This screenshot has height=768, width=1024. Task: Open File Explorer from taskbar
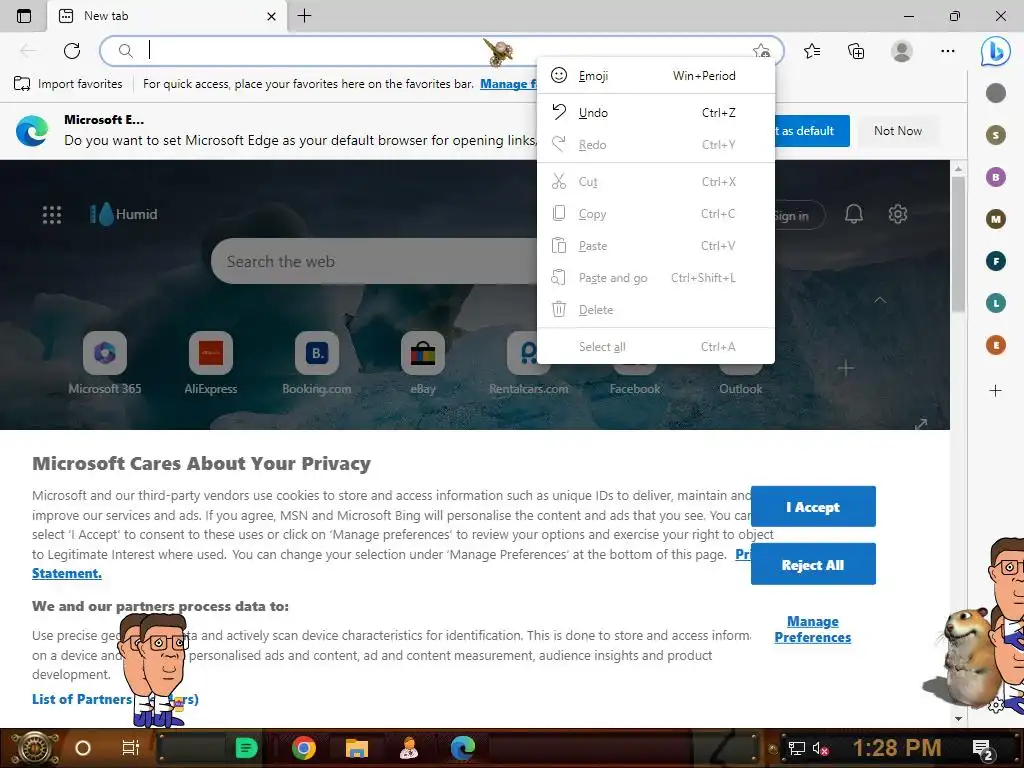[357, 748]
